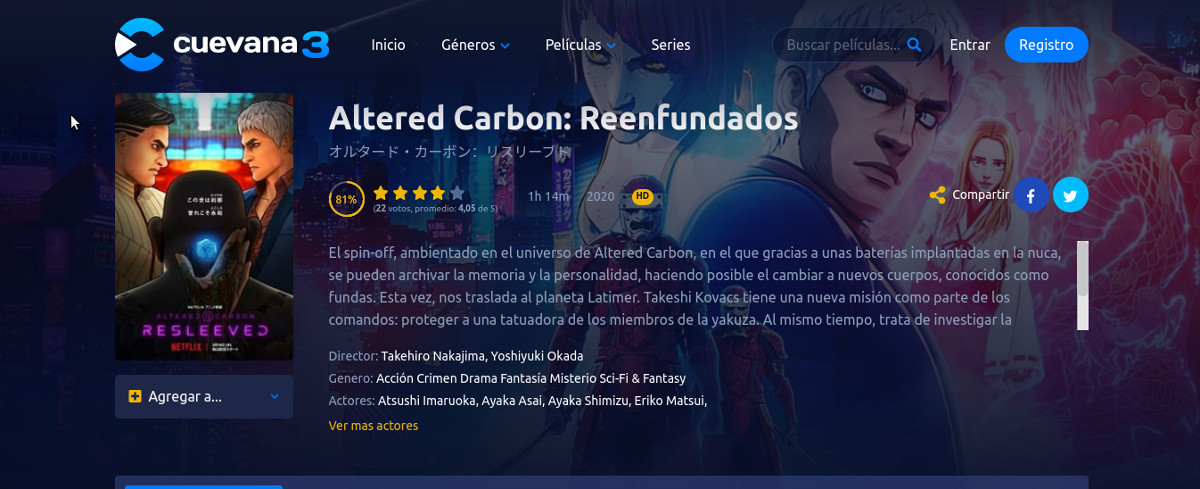
Task: Expand the Géneros dropdown menu
Action: click(x=475, y=45)
